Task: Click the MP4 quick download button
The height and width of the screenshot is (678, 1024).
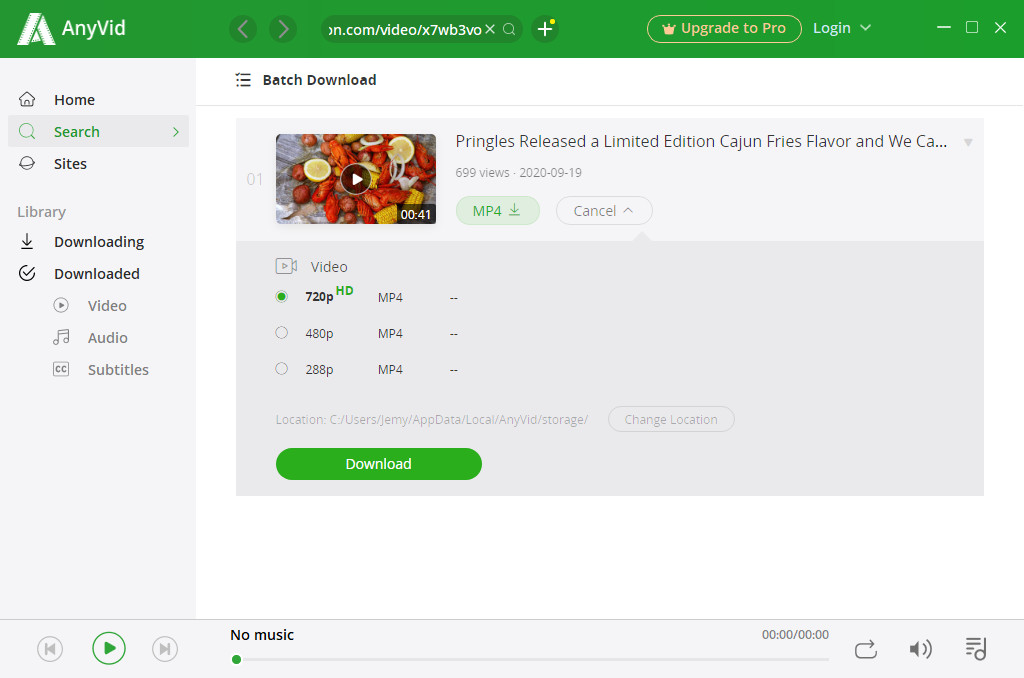Action: click(498, 210)
